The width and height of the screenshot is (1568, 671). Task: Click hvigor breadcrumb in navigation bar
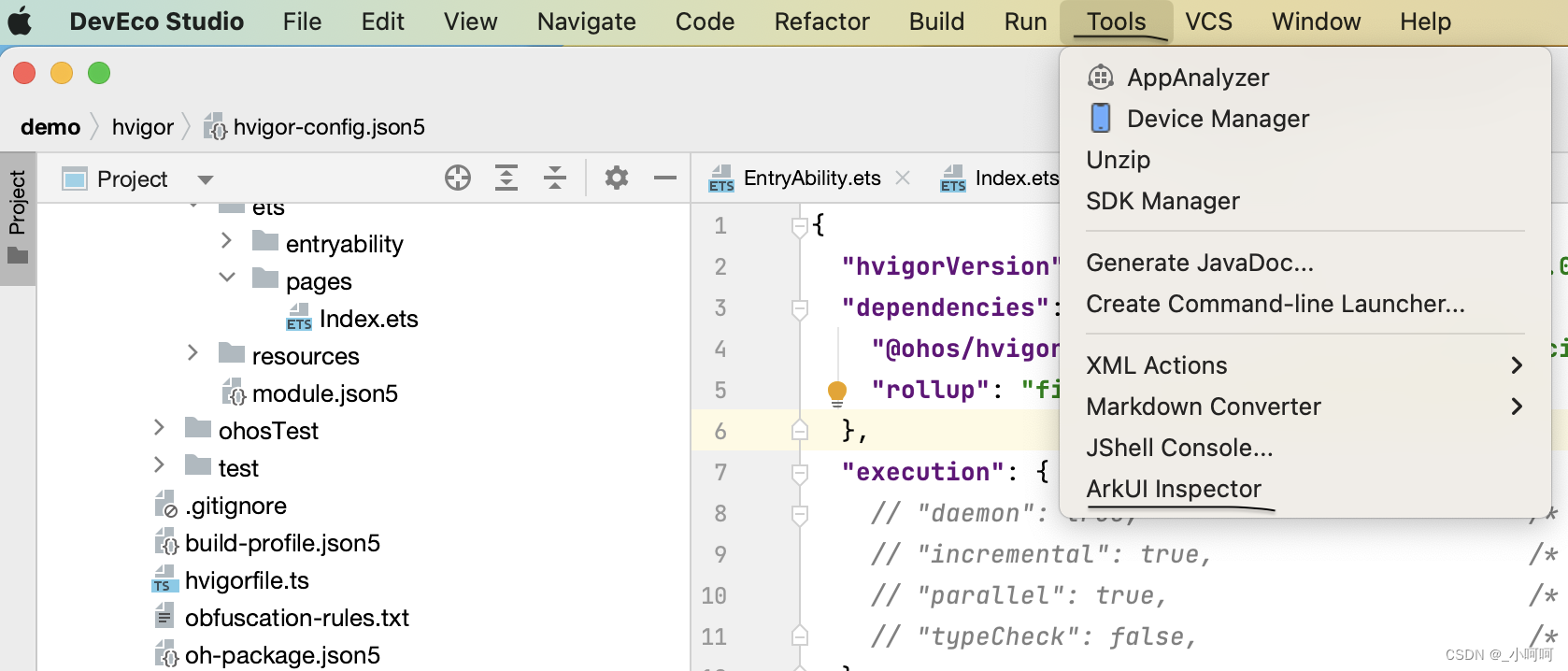tap(143, 127)
